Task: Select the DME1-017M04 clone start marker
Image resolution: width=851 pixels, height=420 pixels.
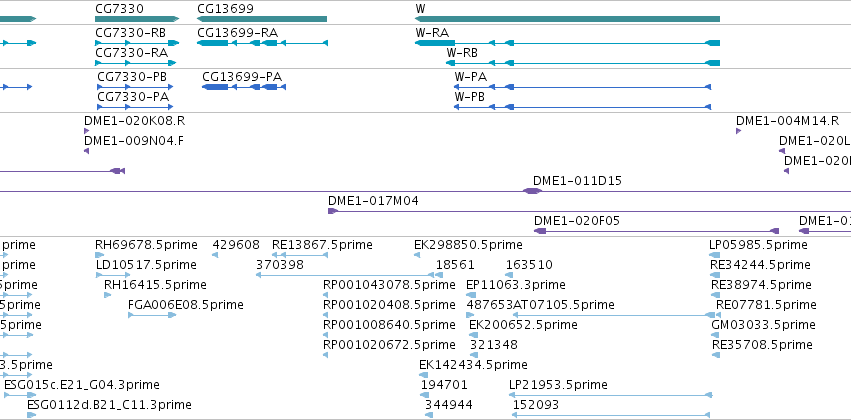Action: tap(333, 211)
